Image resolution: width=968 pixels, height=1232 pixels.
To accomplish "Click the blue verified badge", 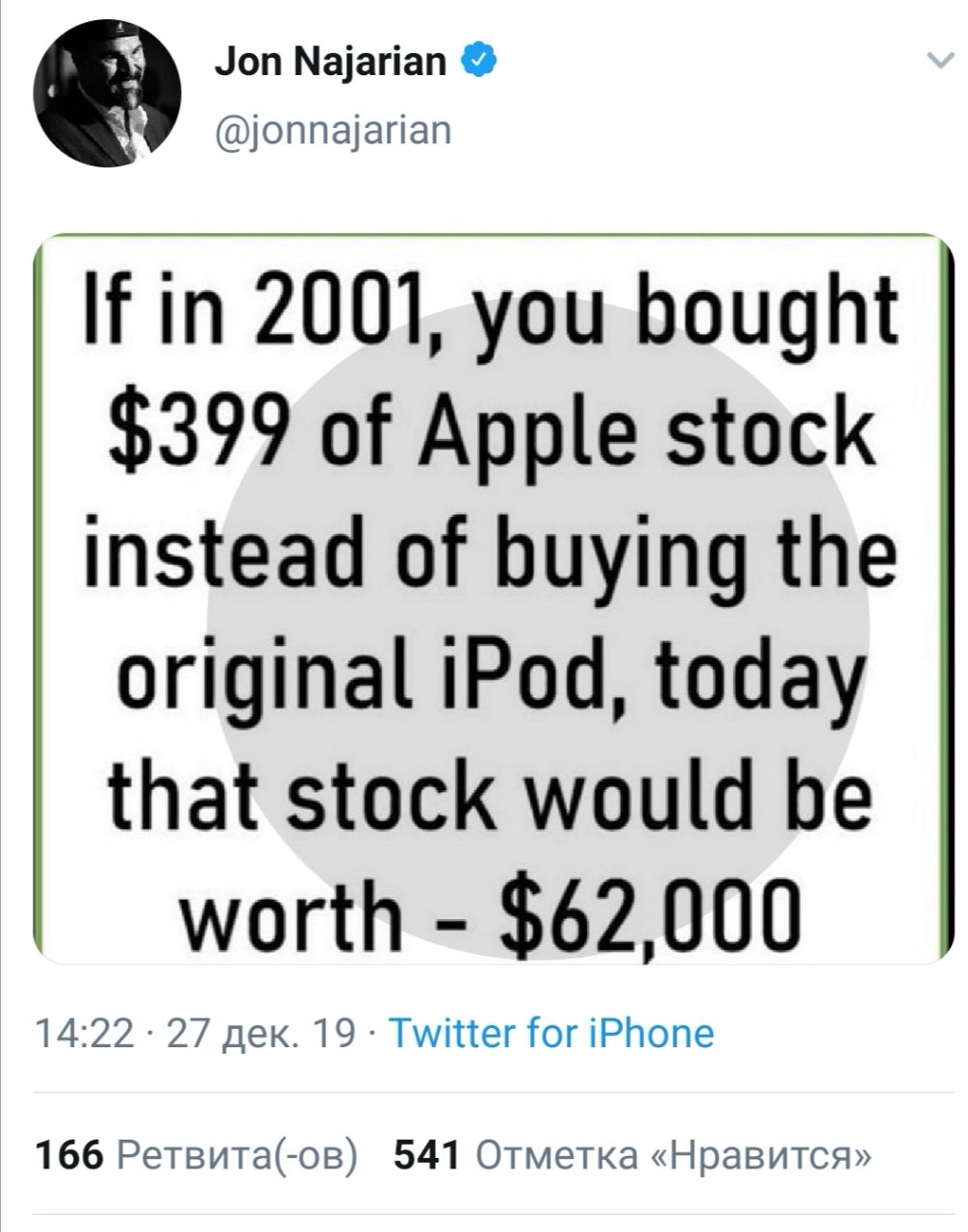I will click(481, 62).
